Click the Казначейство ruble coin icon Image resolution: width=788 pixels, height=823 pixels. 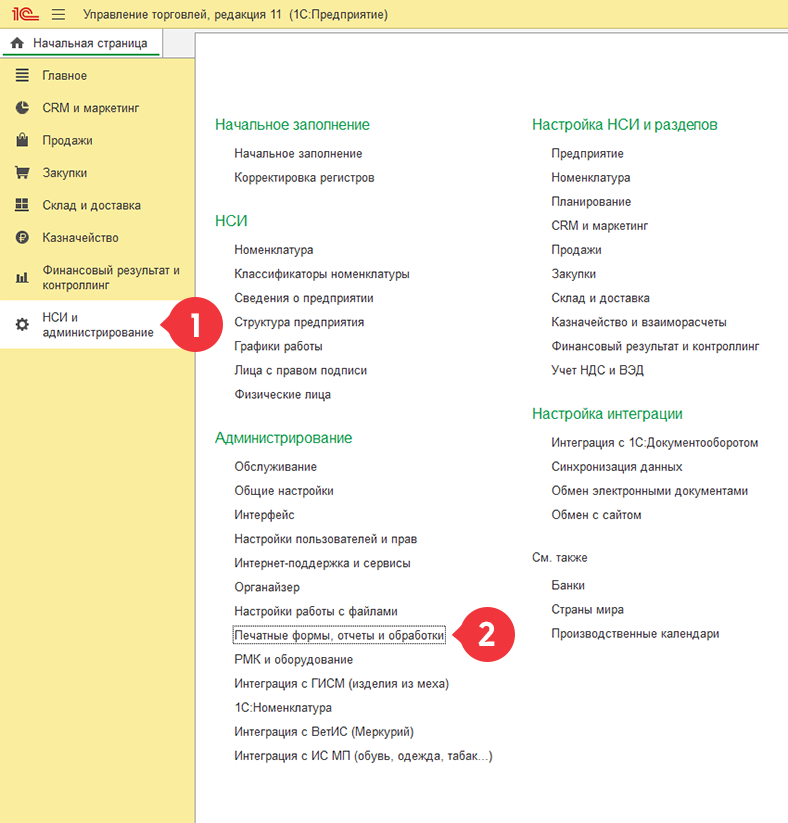[x=22, y=238]
